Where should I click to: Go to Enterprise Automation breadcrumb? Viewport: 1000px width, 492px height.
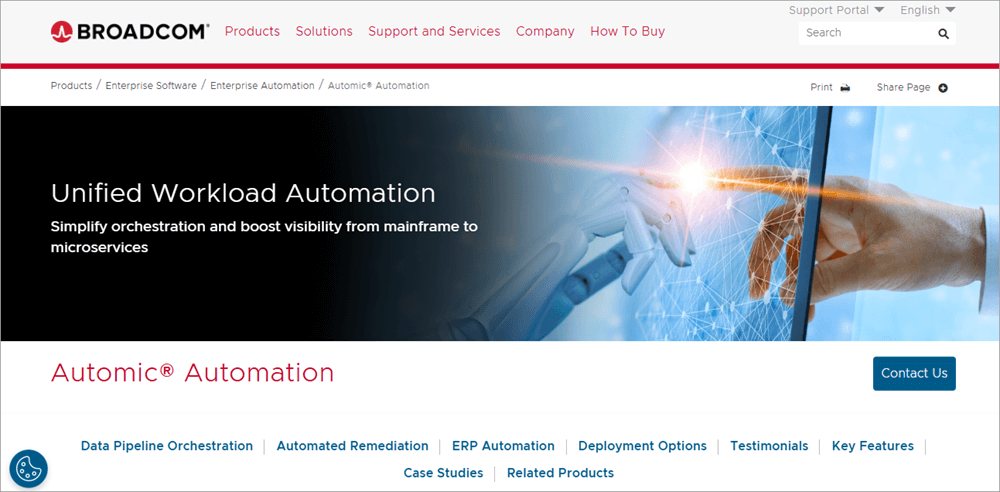point(262,86)
